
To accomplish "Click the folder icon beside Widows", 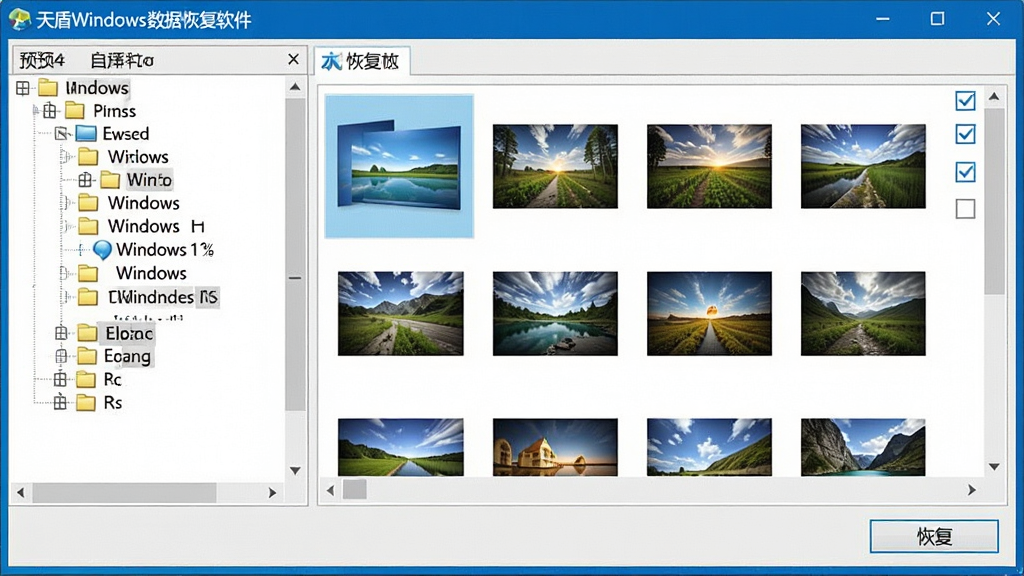I will [88, 157].
